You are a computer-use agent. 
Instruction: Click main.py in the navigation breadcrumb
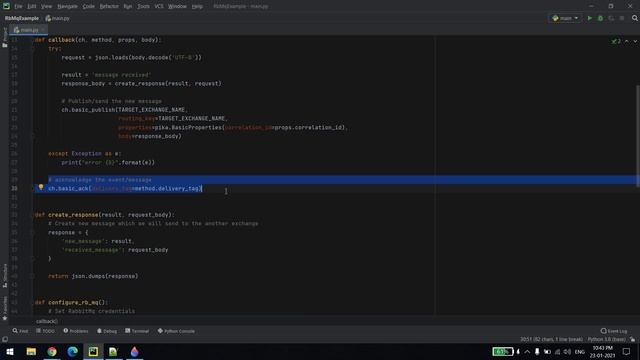(58, 18)
